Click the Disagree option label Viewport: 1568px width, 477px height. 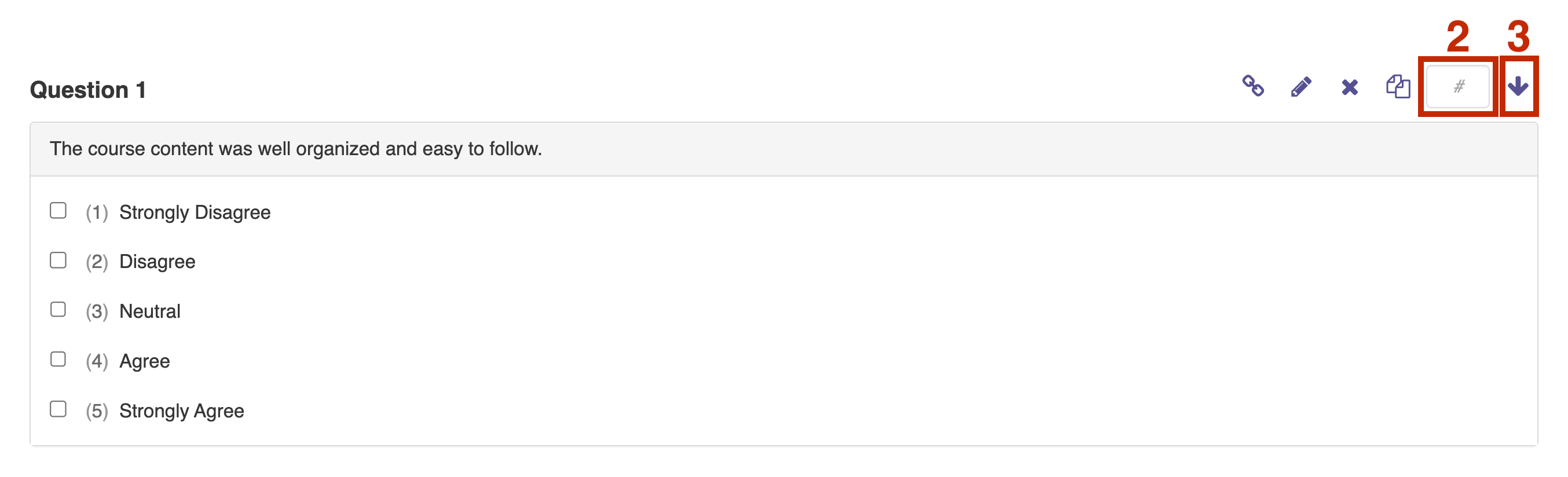157,262
